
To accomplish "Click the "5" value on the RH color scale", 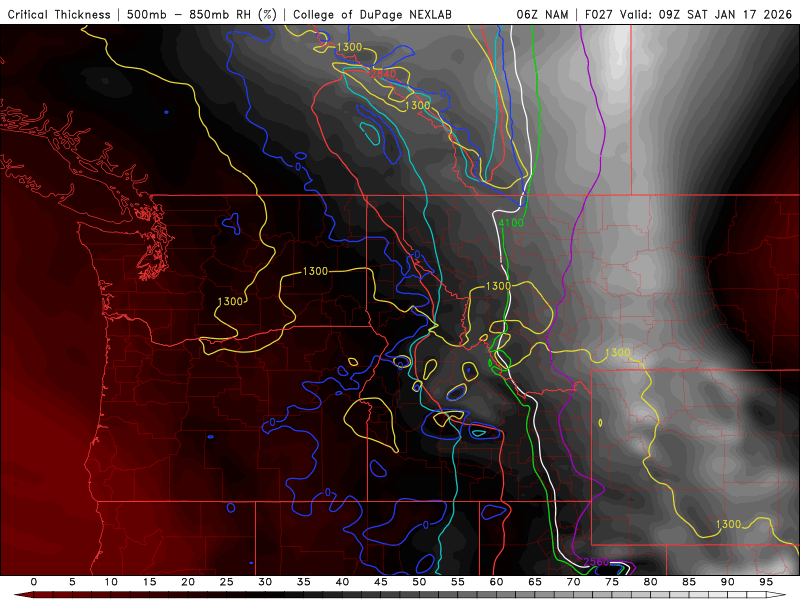I will 72,582.
